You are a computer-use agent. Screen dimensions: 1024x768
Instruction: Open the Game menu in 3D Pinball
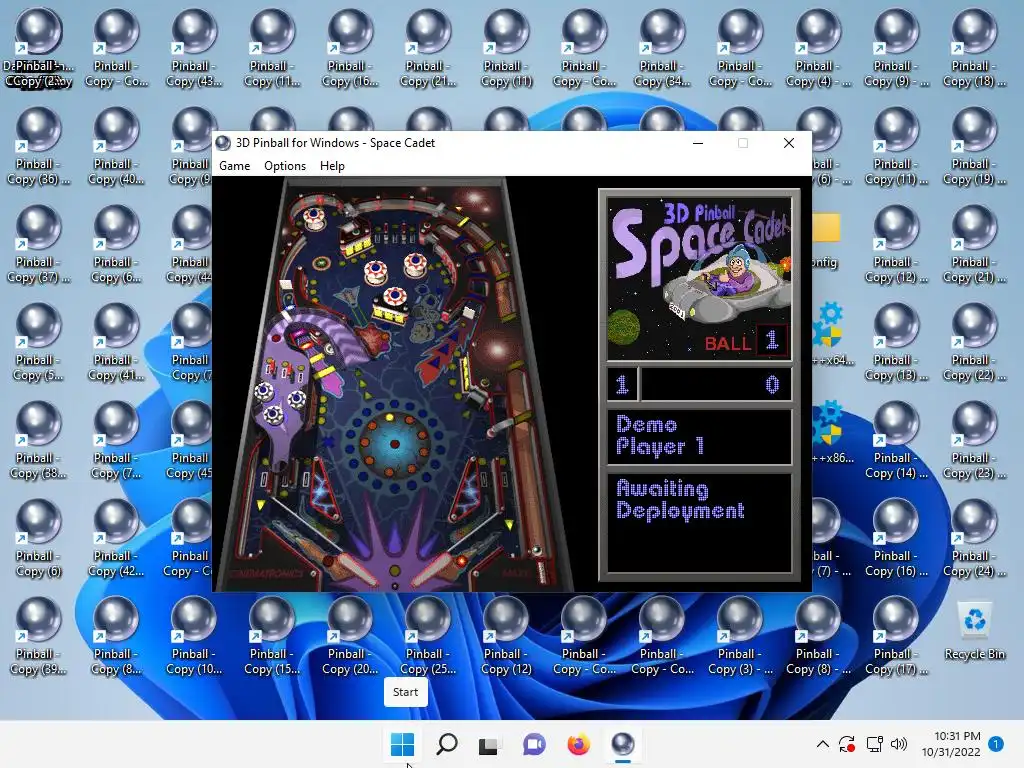pos(234,166)
